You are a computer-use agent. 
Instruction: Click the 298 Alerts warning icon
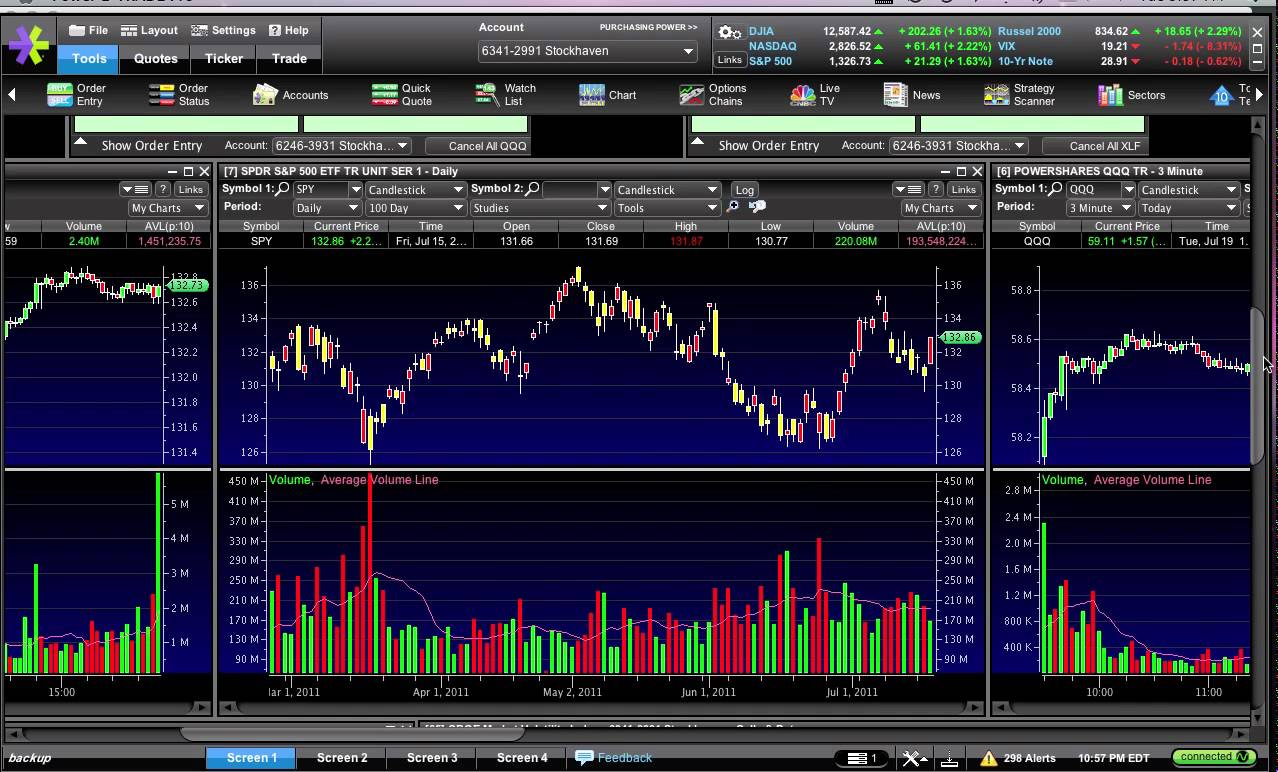click(x=989, y=757)
